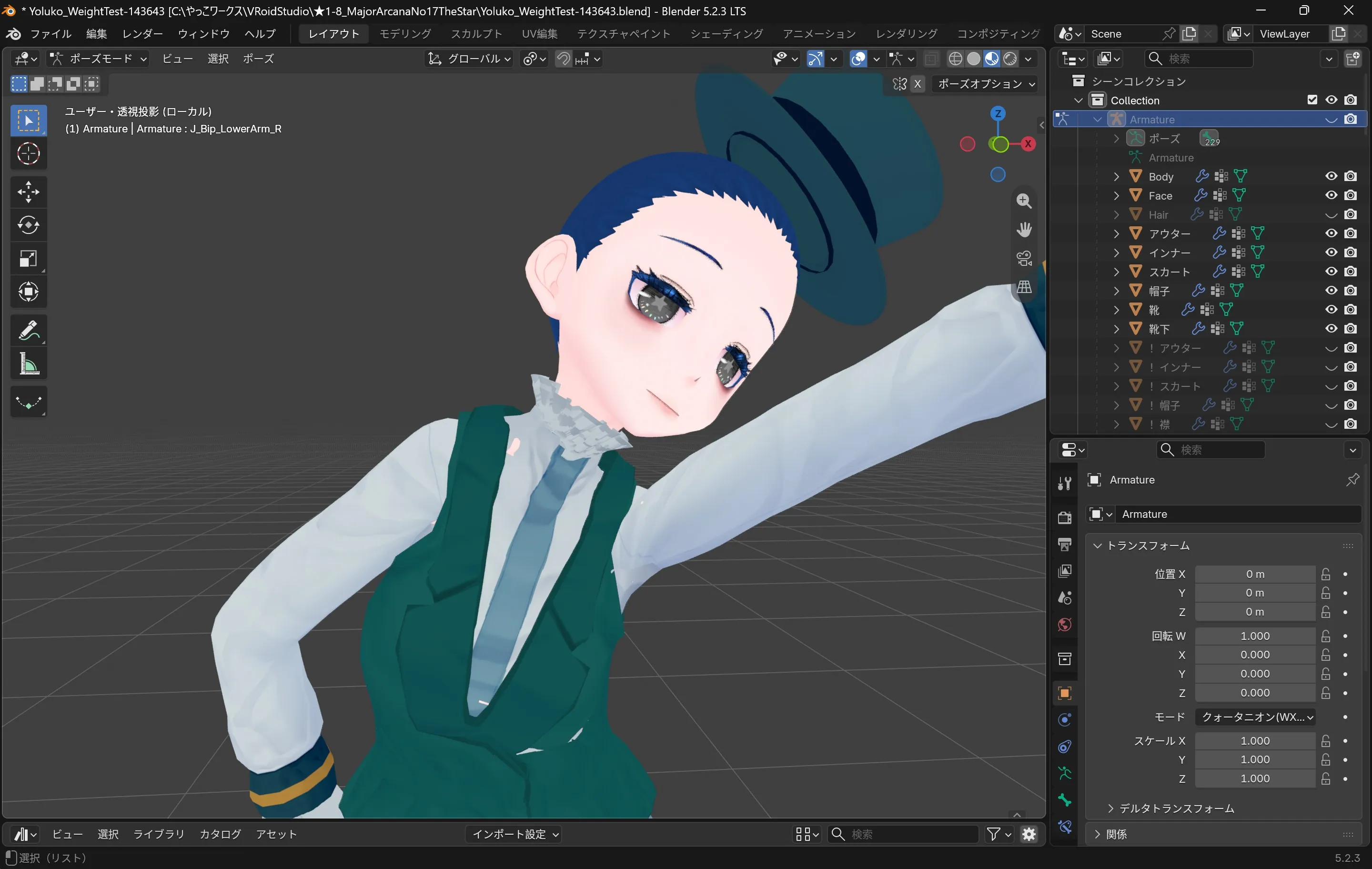1372x869 pixels.
Task: Click the スケール X value field
Action: (x=1255, y=741)
